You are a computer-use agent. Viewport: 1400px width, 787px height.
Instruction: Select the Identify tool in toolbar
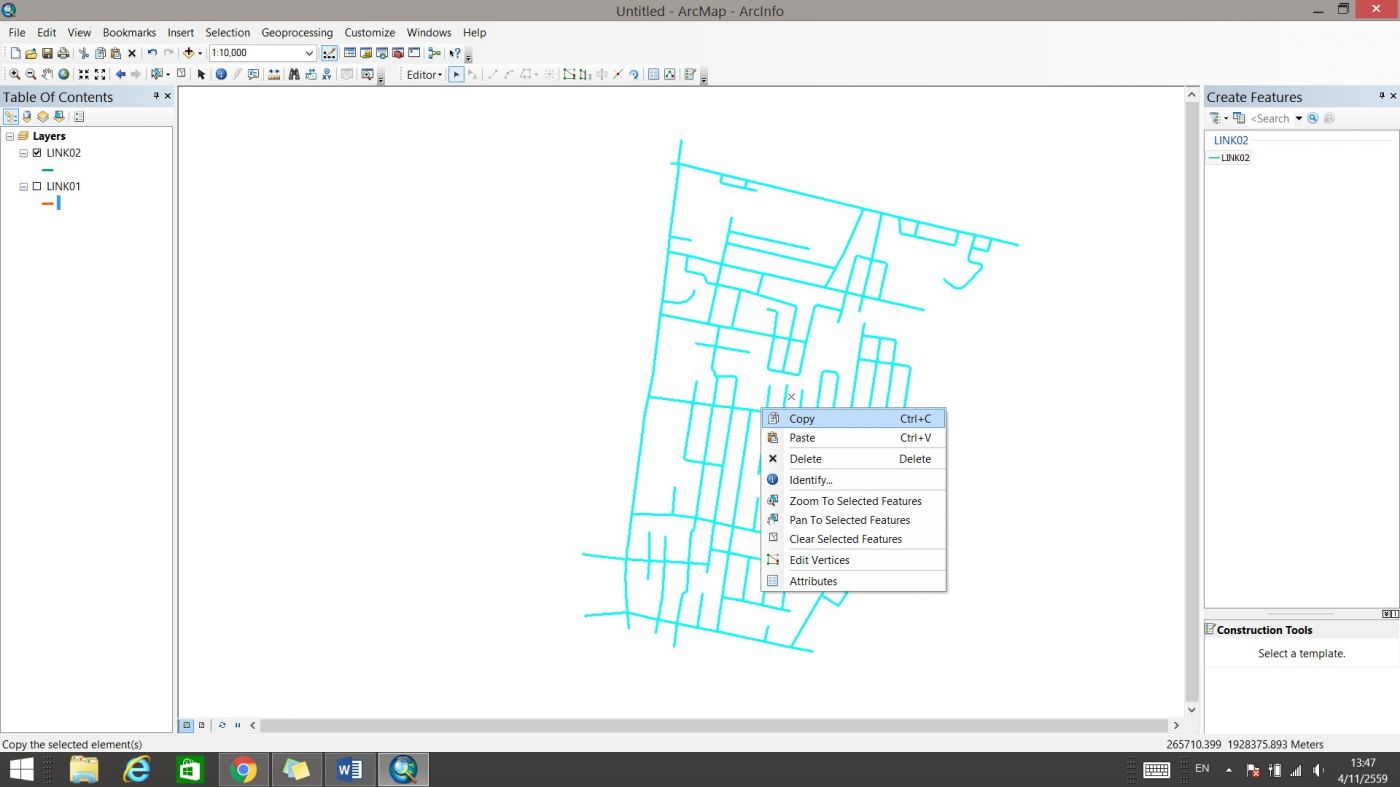coord(221,75)
